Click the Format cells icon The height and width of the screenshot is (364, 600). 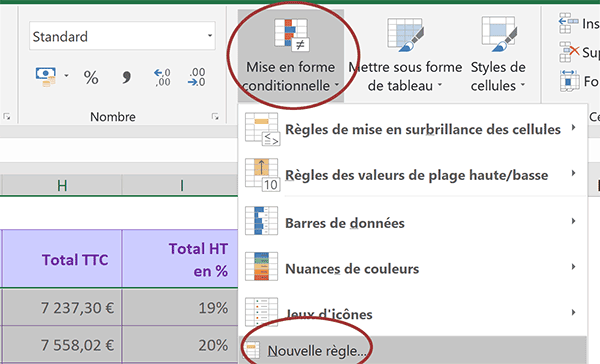coord(569,81)
